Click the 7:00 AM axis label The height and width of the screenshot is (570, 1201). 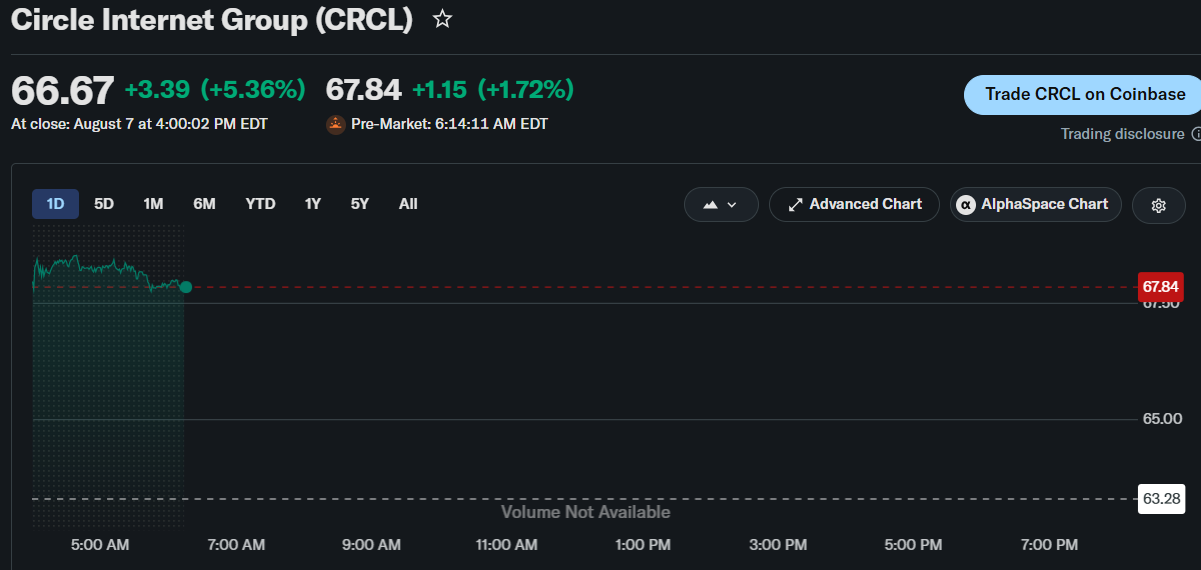236,545
